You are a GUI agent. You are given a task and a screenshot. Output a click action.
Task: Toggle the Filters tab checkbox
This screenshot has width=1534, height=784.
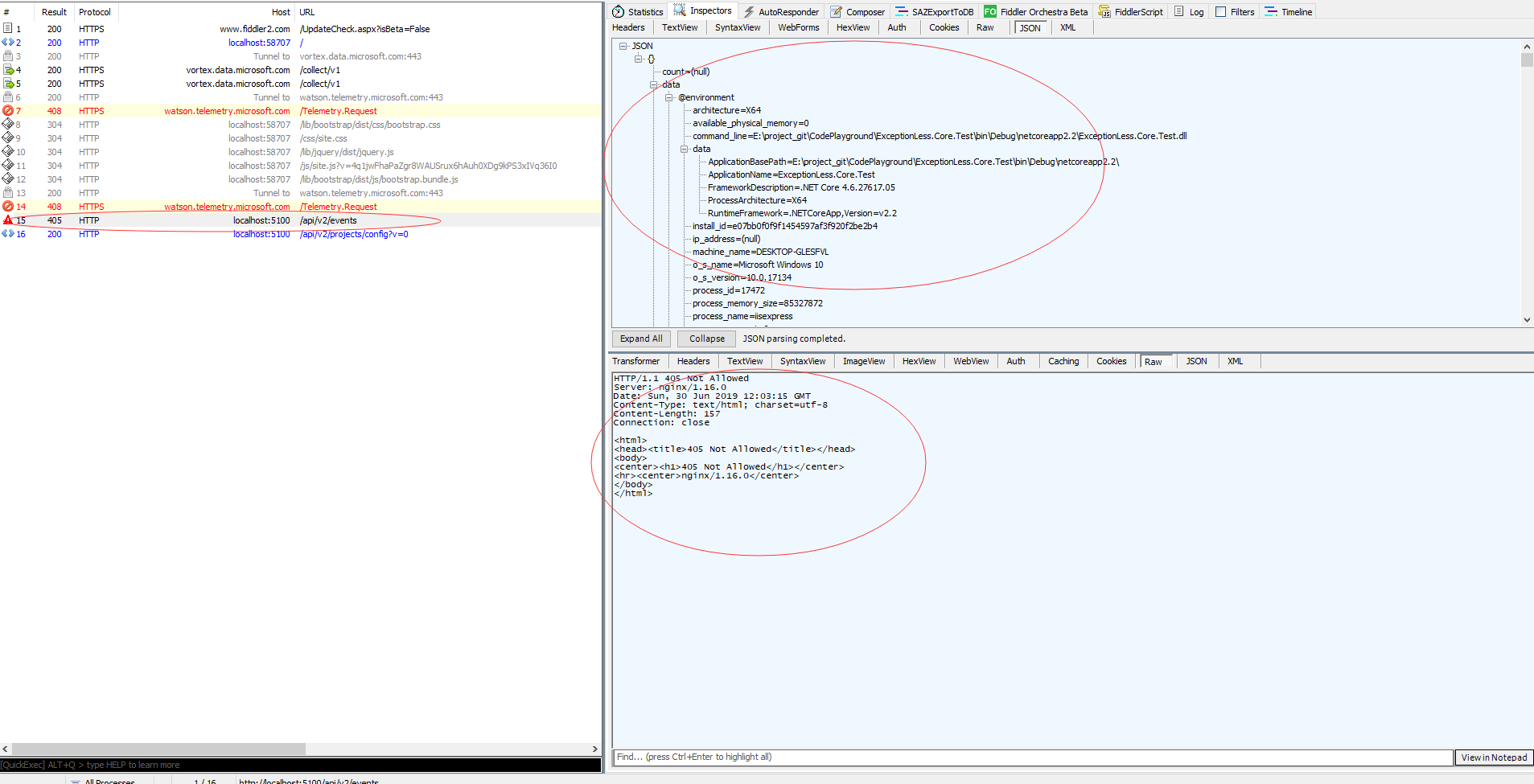(1220, 11)
